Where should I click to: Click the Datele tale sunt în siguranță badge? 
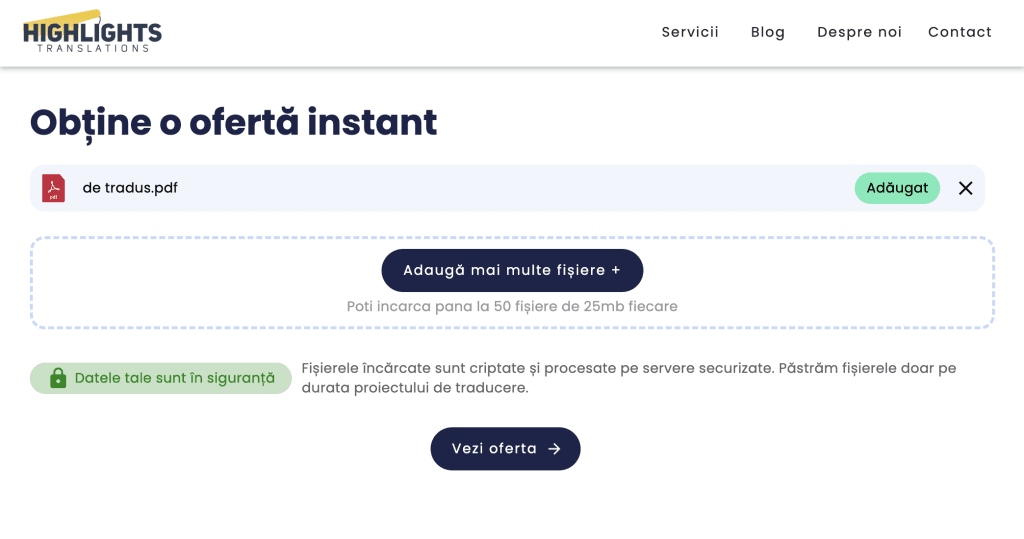[174, 378]
